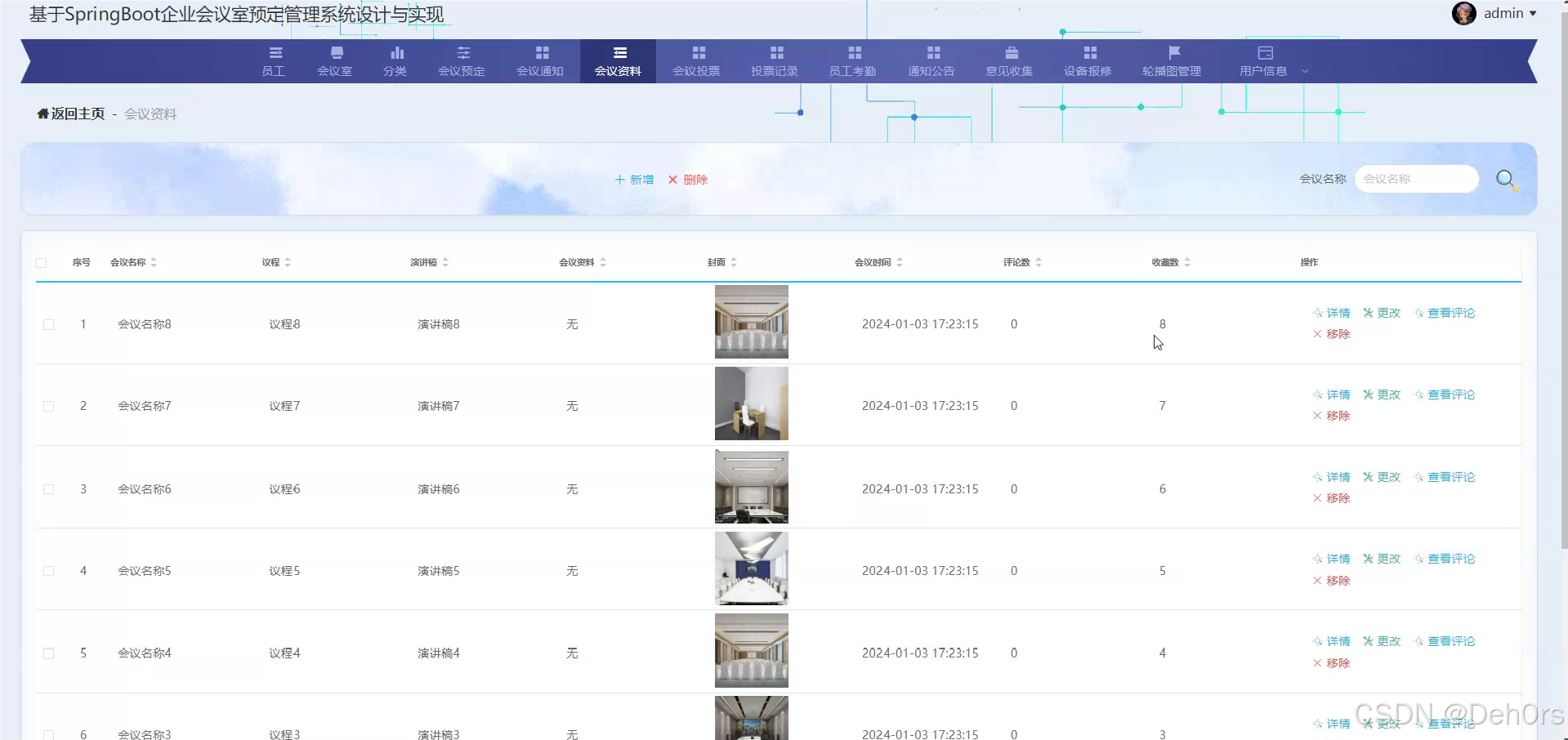Go to 会议预定 menu label

[x=462, y=71]
